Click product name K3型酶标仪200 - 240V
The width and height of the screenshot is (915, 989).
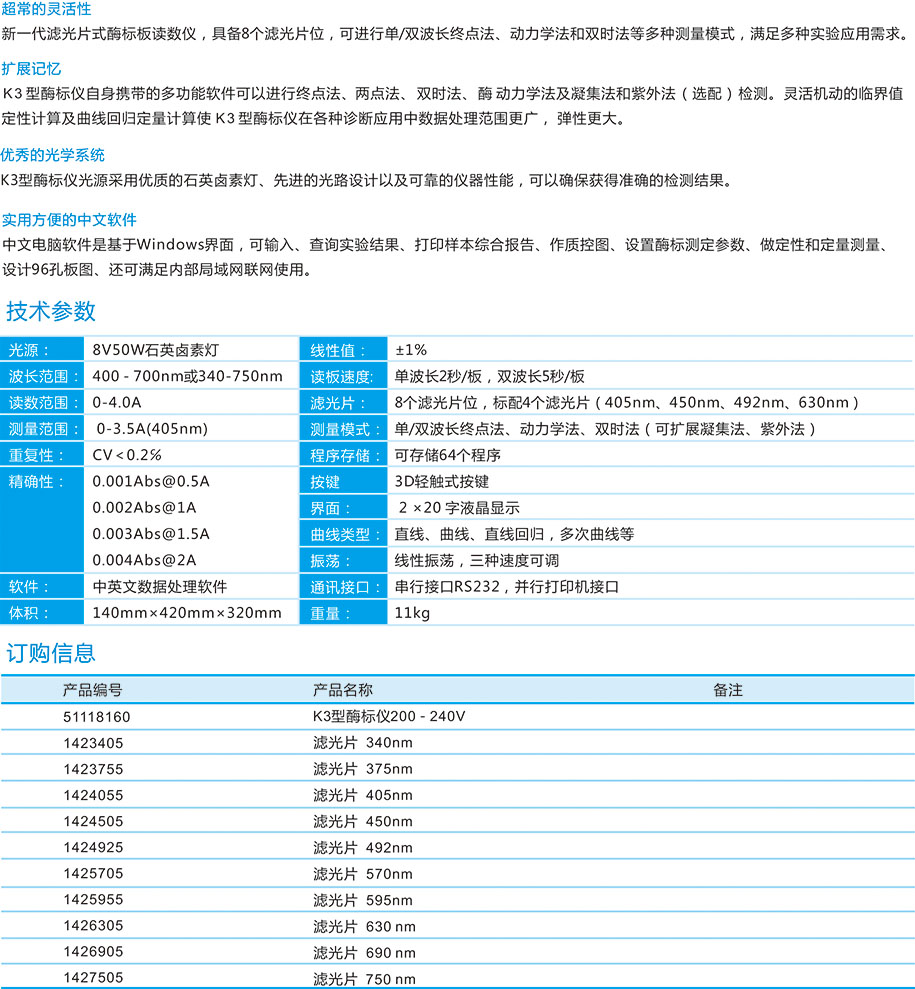[x=389, y=716]
